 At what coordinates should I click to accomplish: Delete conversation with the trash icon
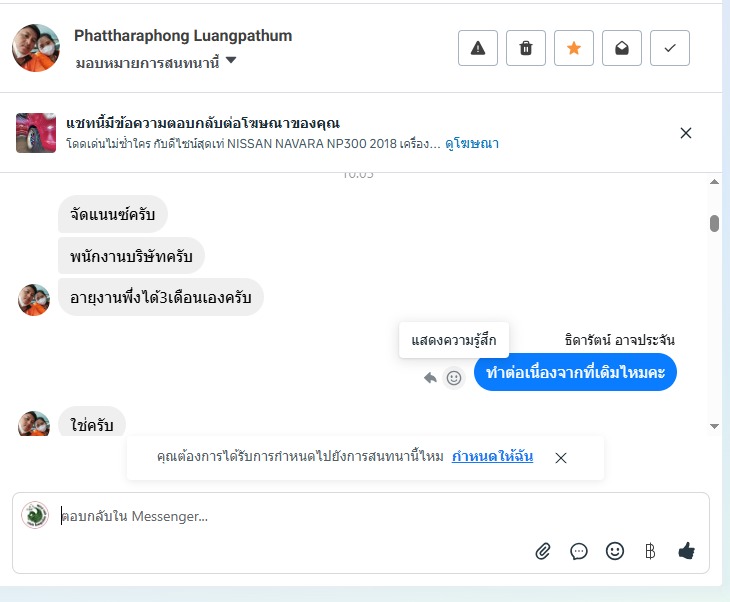(525, 49)
